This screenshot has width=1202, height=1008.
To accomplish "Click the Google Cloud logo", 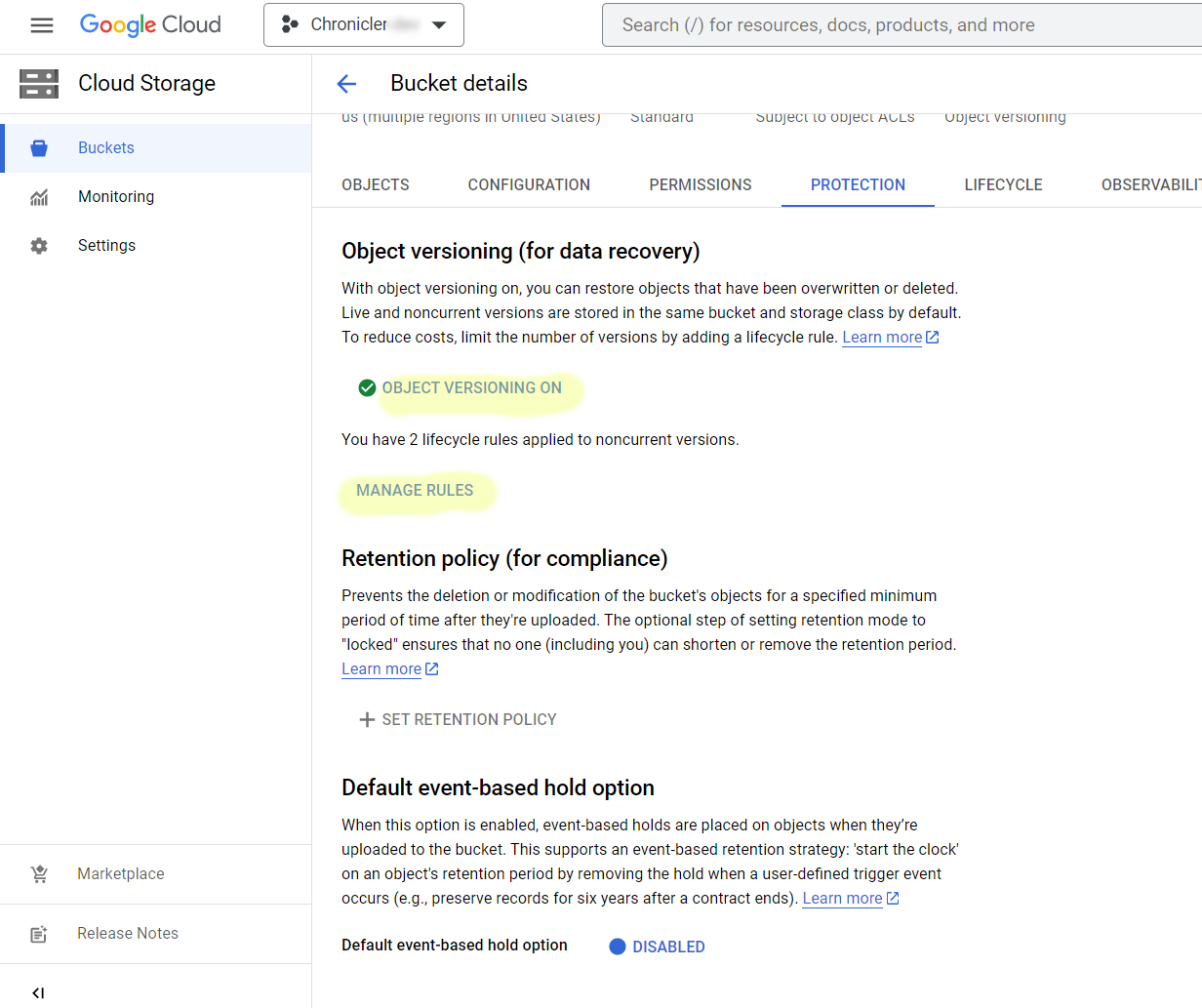I will (x=149, y=24).
